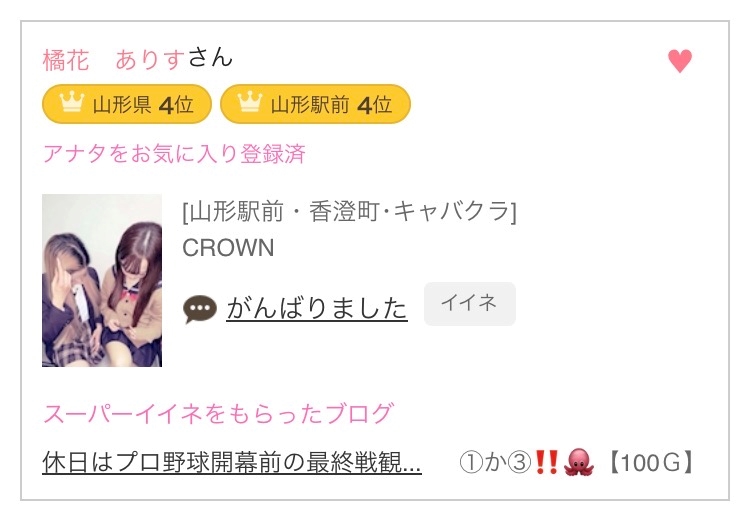Click the octopus emoji icon
This screenshot has width=750, height=521.
pos(579,462)
